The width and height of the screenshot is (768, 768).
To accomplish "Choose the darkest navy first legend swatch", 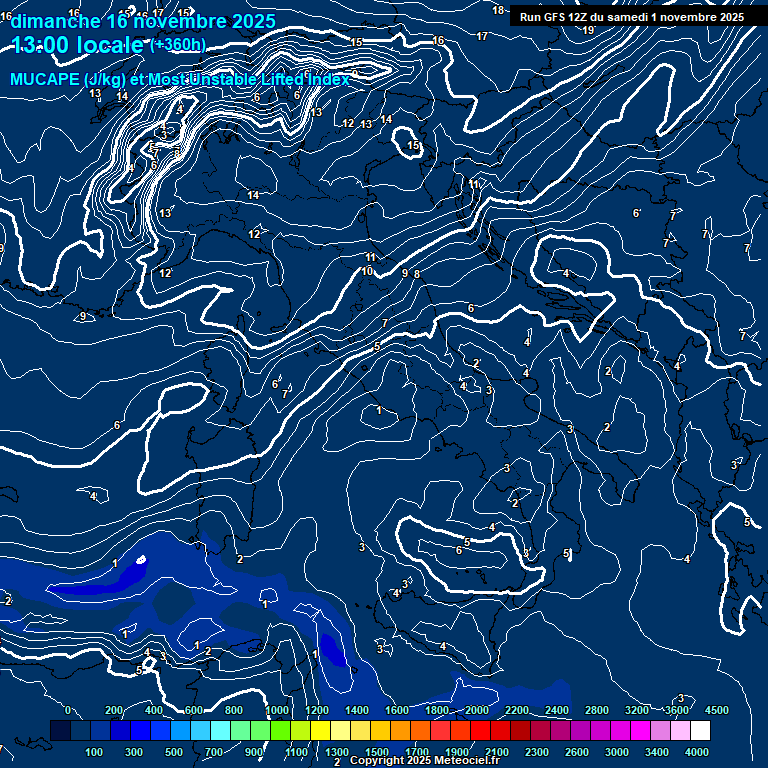I will point(60,730).
